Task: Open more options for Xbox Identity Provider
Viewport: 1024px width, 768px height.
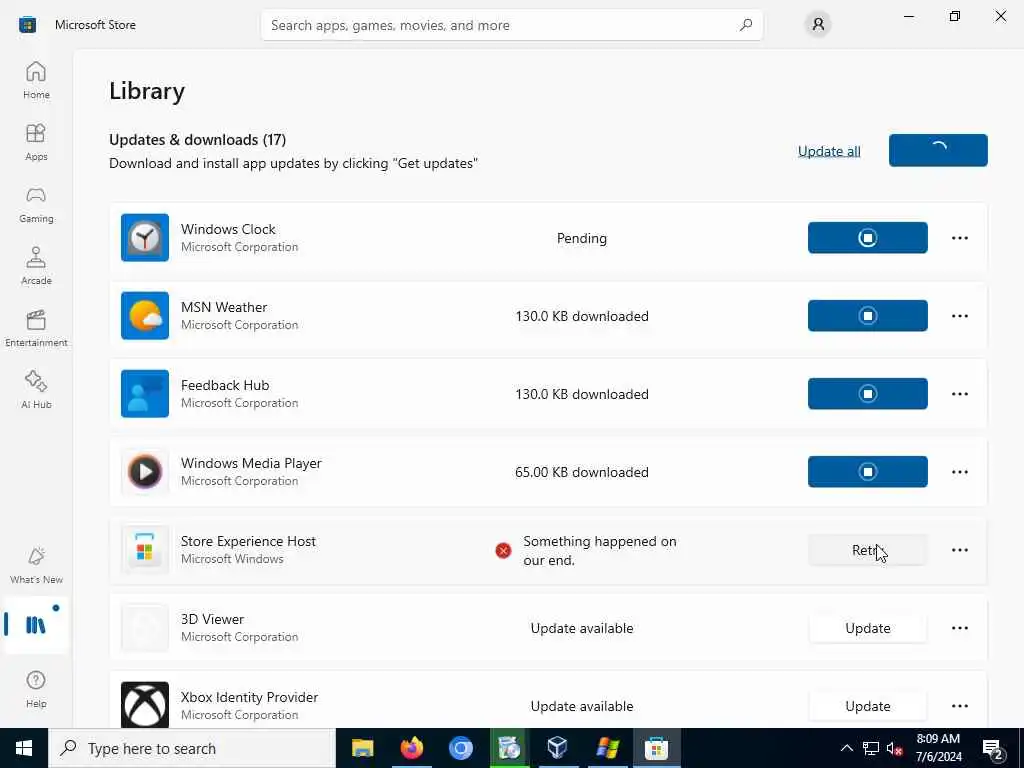Action: [959, 706]
